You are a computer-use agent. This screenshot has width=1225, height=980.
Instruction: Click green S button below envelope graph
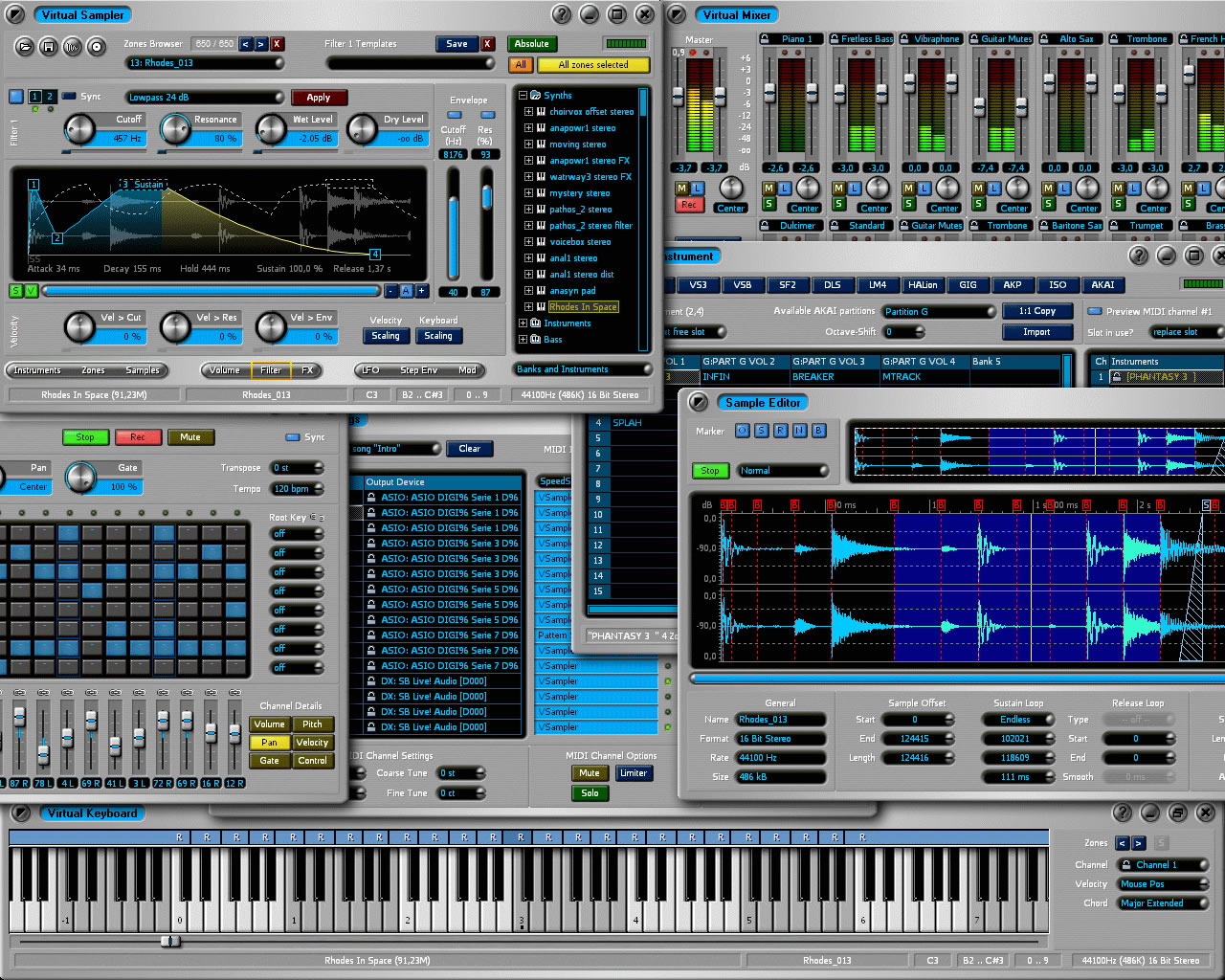[16, 291]
